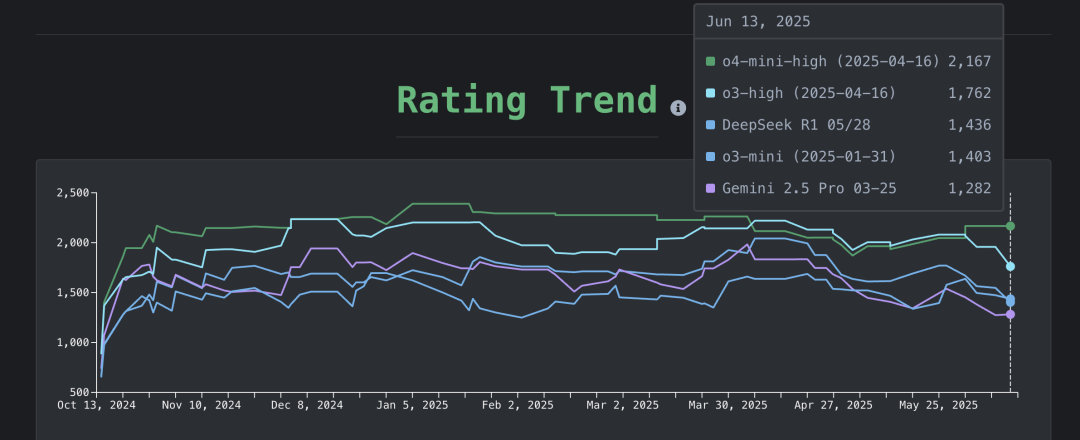Click the Jun 13, 2025 tooltip date

click(x=758, y=21)
